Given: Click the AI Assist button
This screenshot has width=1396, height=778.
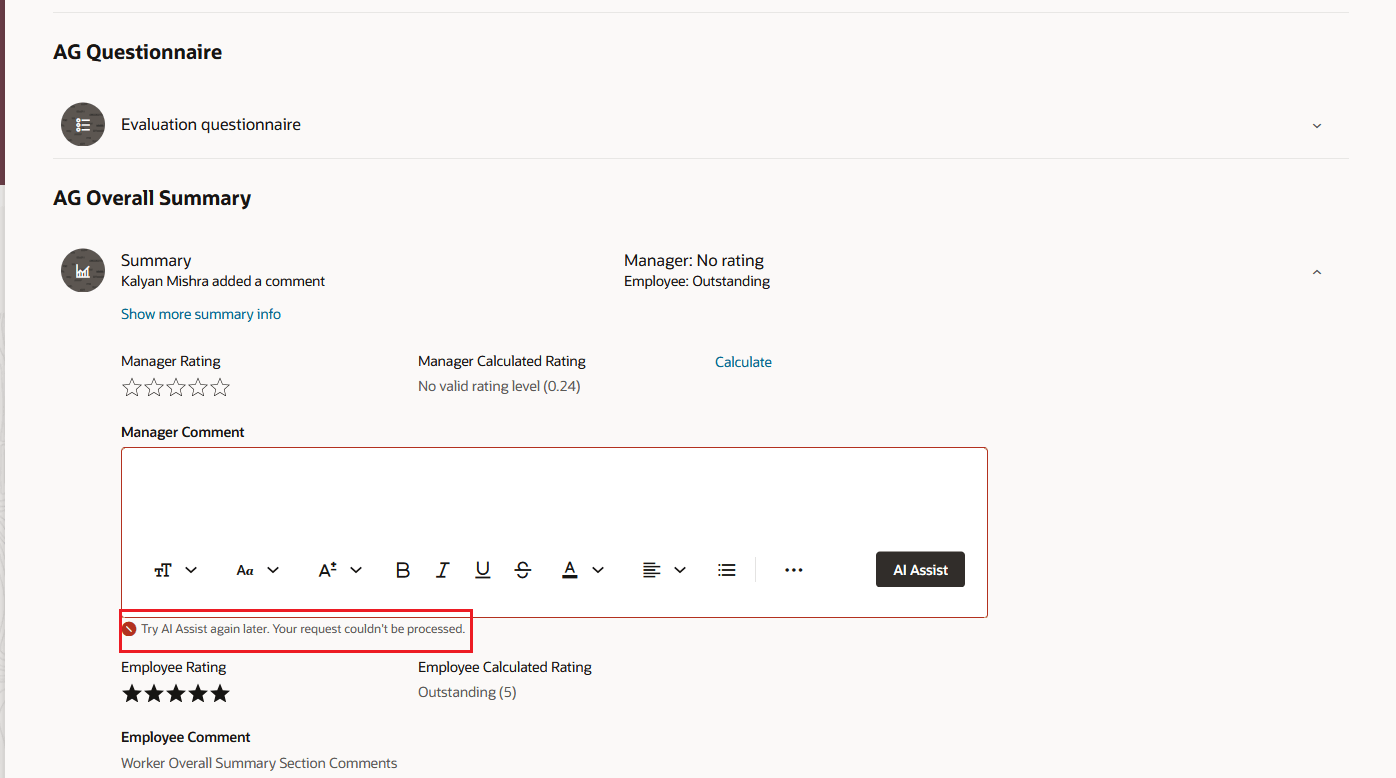Looking at the screenshot, I should [920, 569].
